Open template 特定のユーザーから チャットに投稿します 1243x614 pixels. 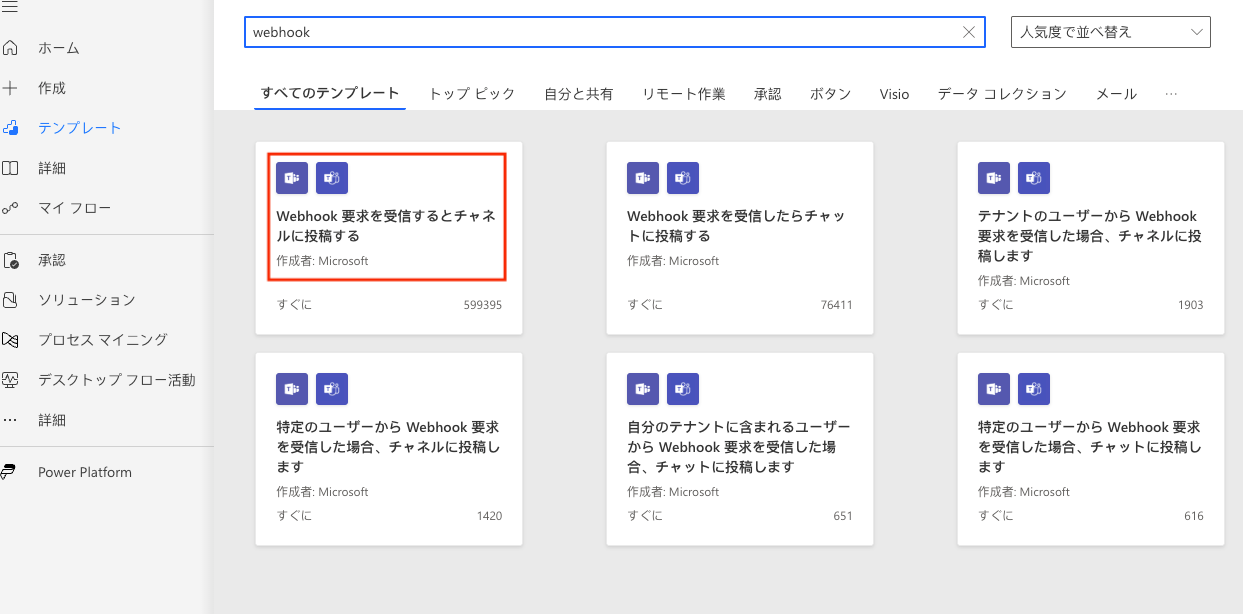1090,447
